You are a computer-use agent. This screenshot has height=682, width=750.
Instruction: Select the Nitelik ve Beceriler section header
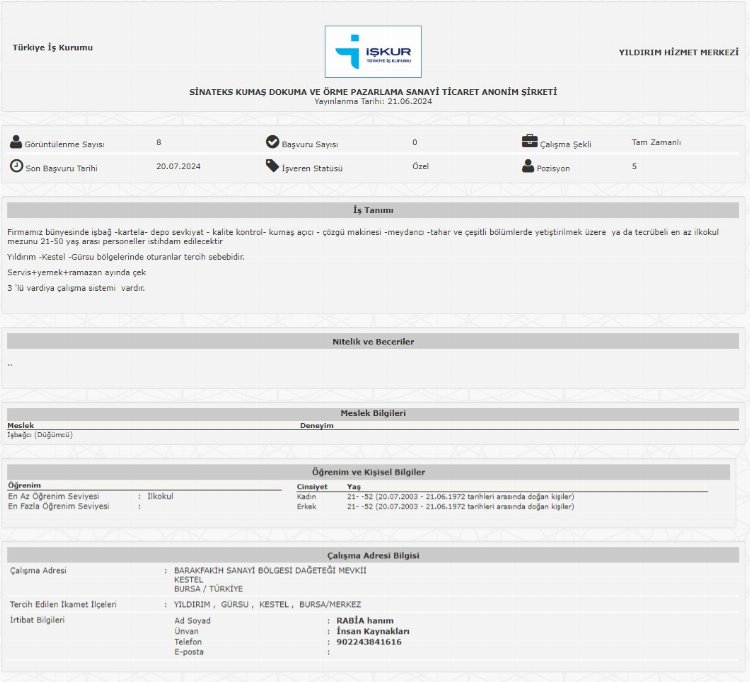coord(373,342)
